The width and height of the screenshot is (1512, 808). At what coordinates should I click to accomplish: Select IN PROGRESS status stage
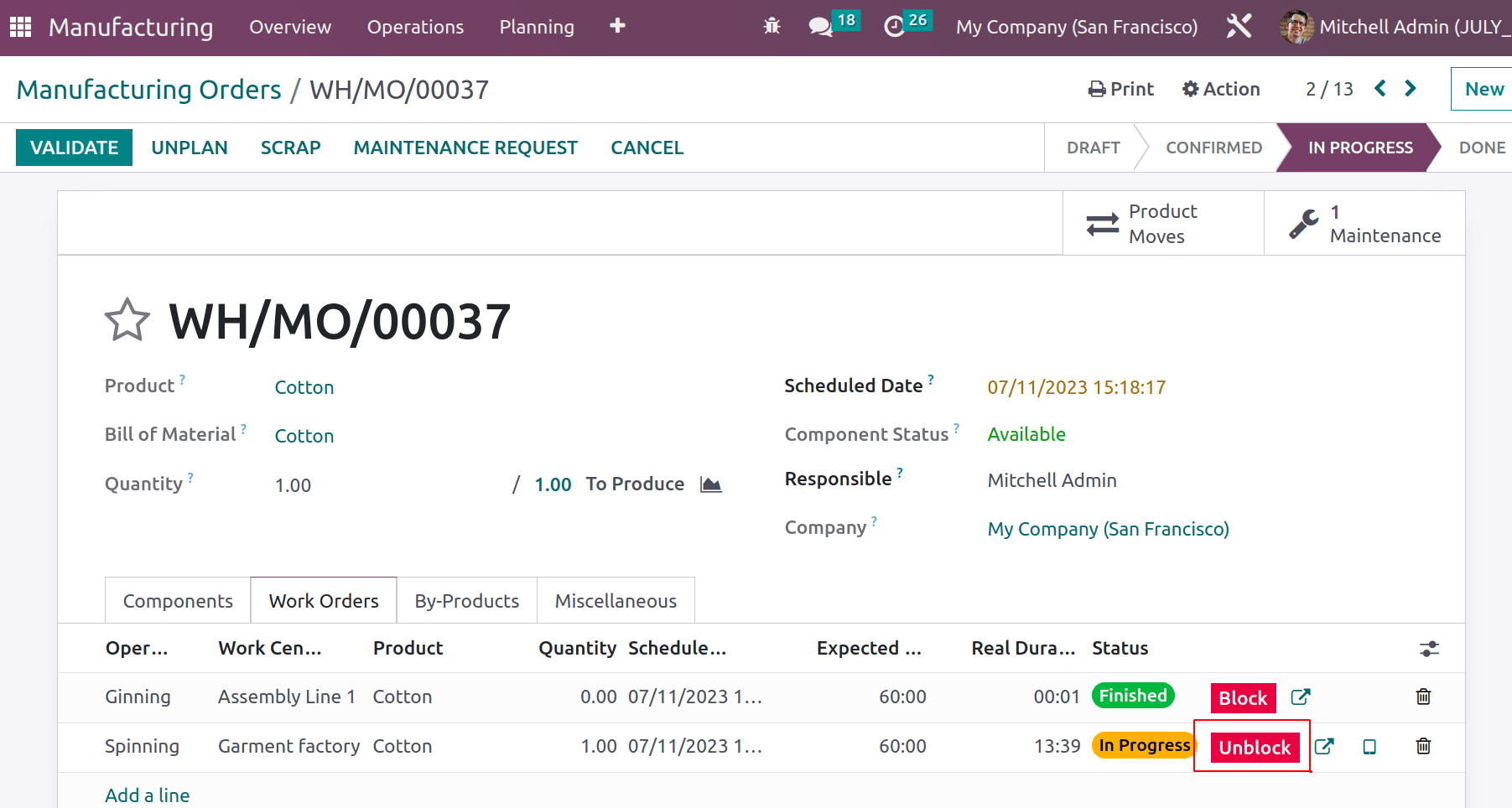[1360, 148]
